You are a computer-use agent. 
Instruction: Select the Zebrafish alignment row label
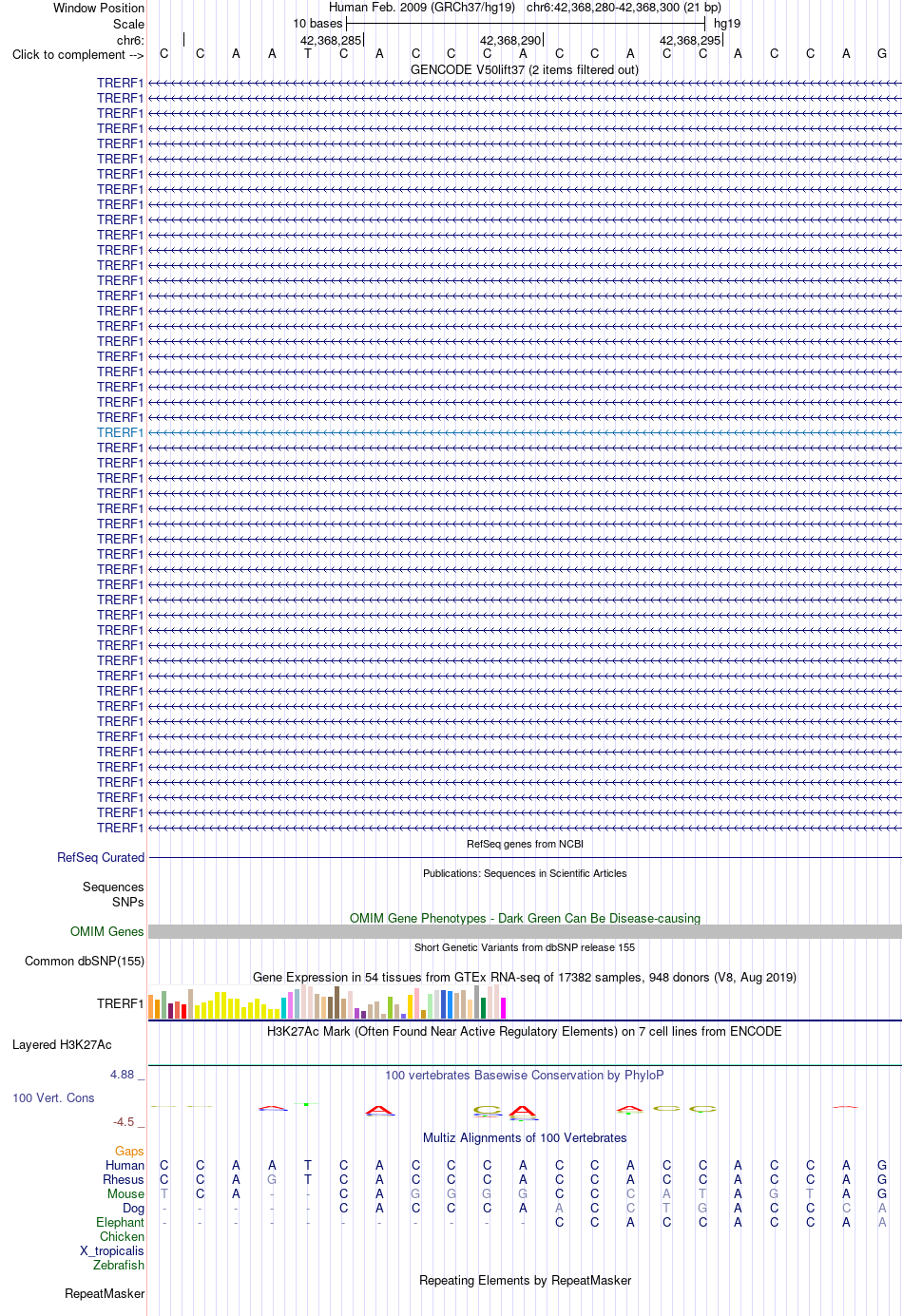point(119,1265)
